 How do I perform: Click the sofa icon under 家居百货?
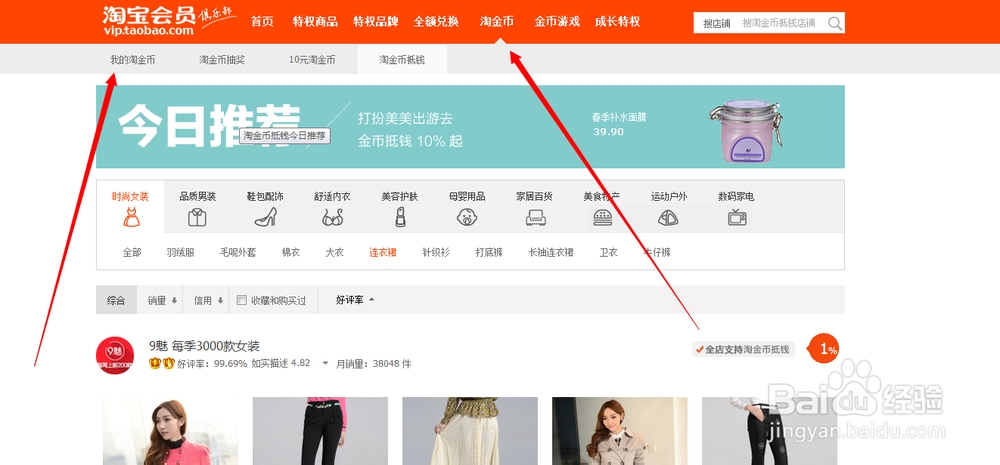535,218
